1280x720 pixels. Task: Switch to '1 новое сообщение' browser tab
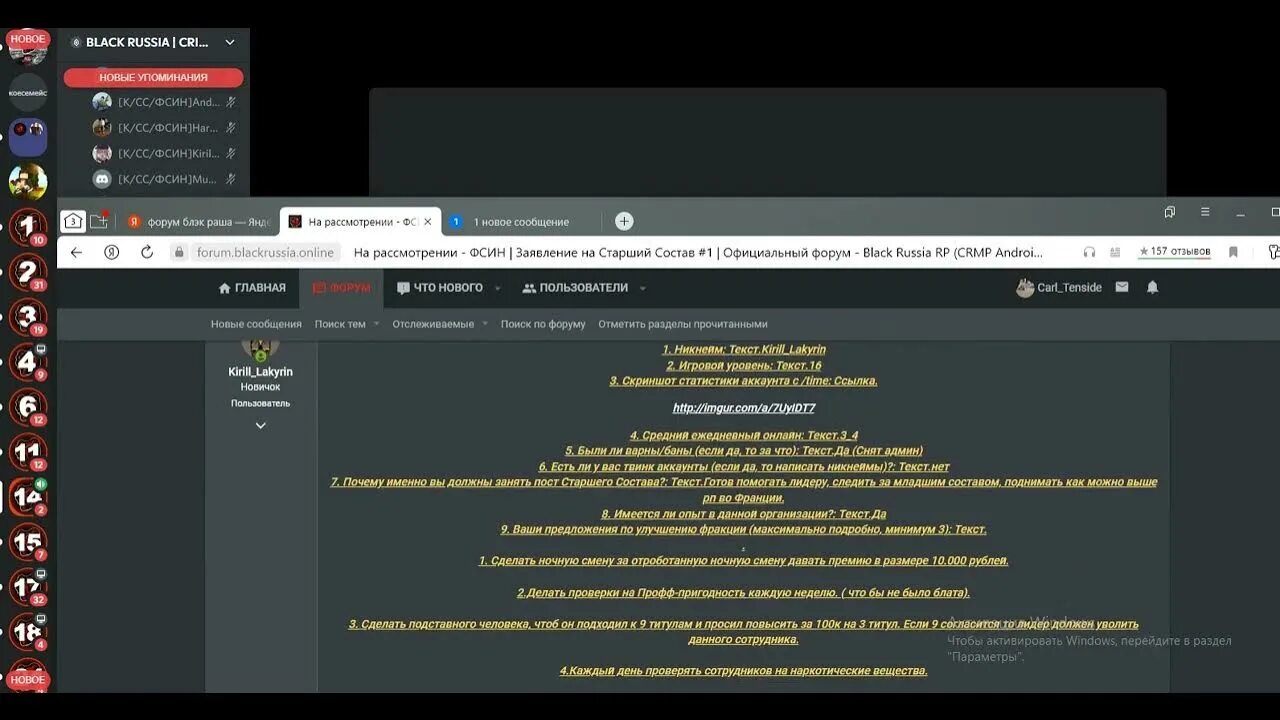coord(520,221)
